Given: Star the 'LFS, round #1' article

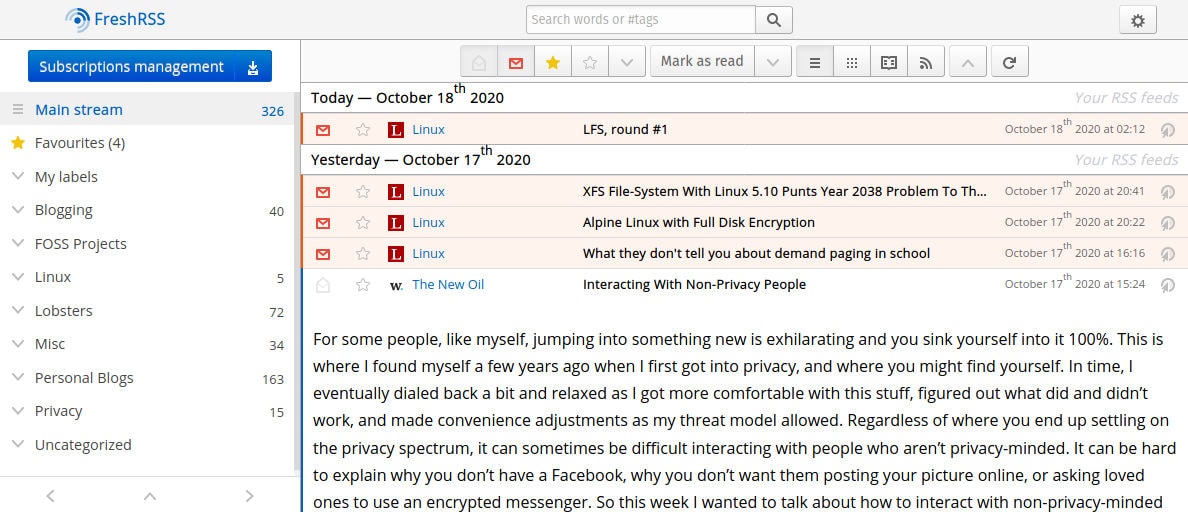Looking at the screenshot, I should pyautogui.click(x=363, y=130).
